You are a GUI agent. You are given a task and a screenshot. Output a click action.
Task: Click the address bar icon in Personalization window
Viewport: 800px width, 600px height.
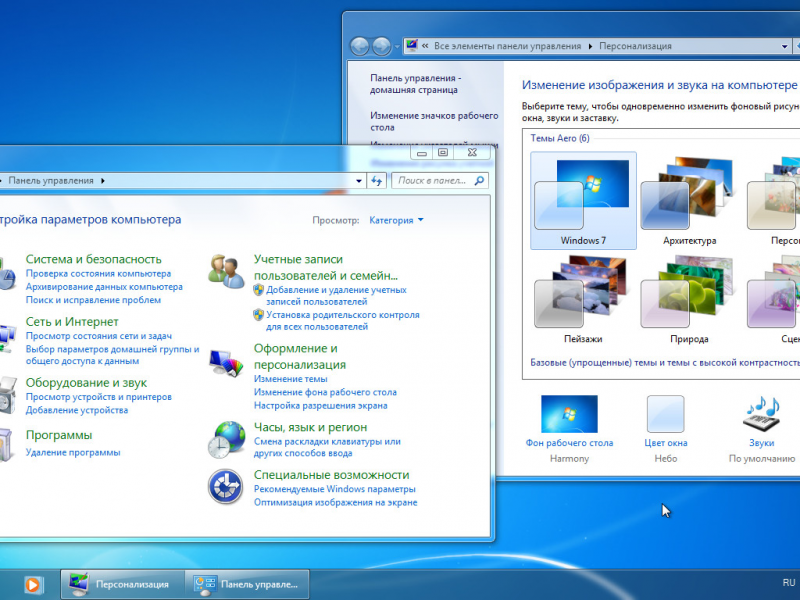tap(412, 45)
